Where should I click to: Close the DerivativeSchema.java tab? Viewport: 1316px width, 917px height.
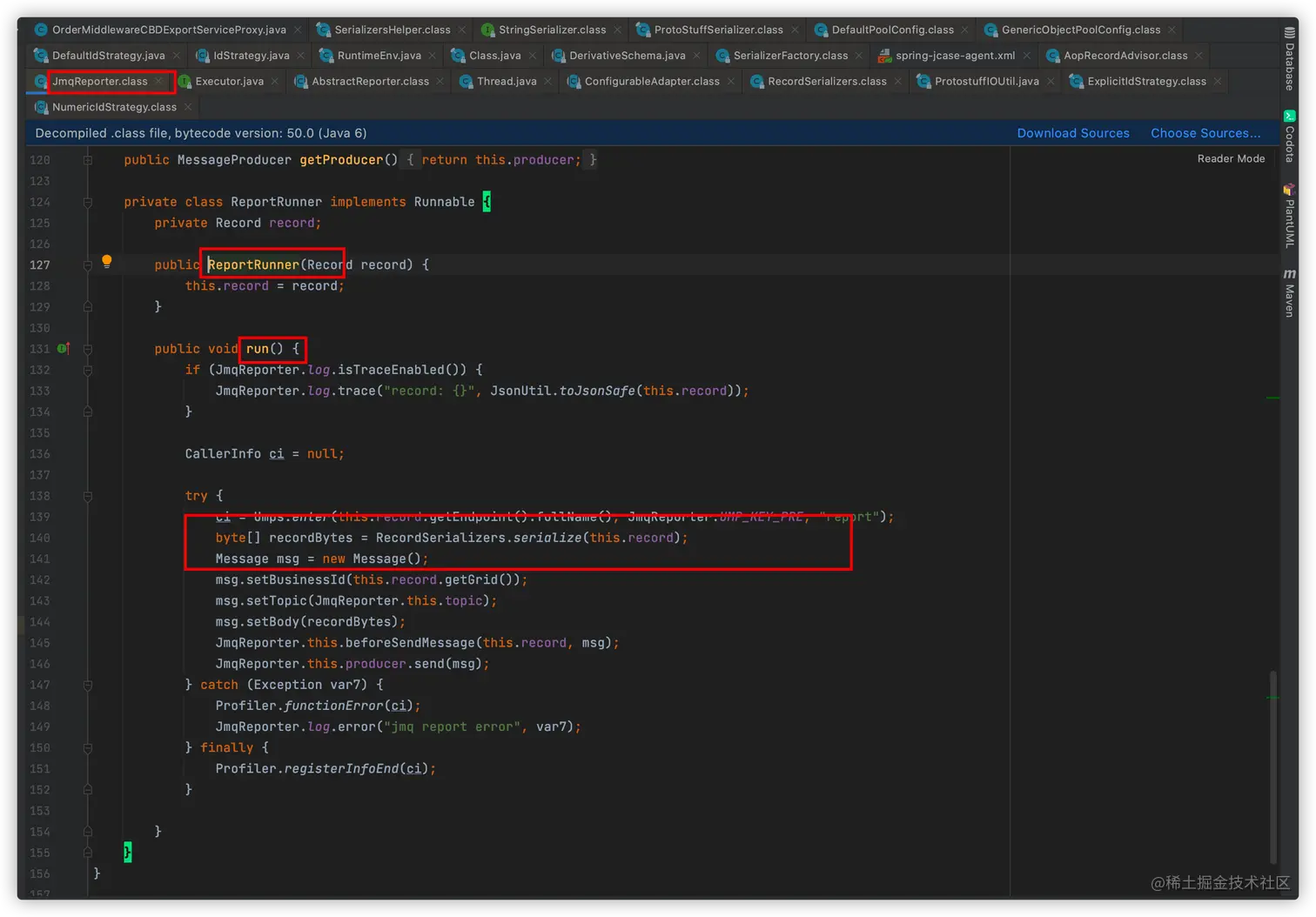(x=696, y=56)
